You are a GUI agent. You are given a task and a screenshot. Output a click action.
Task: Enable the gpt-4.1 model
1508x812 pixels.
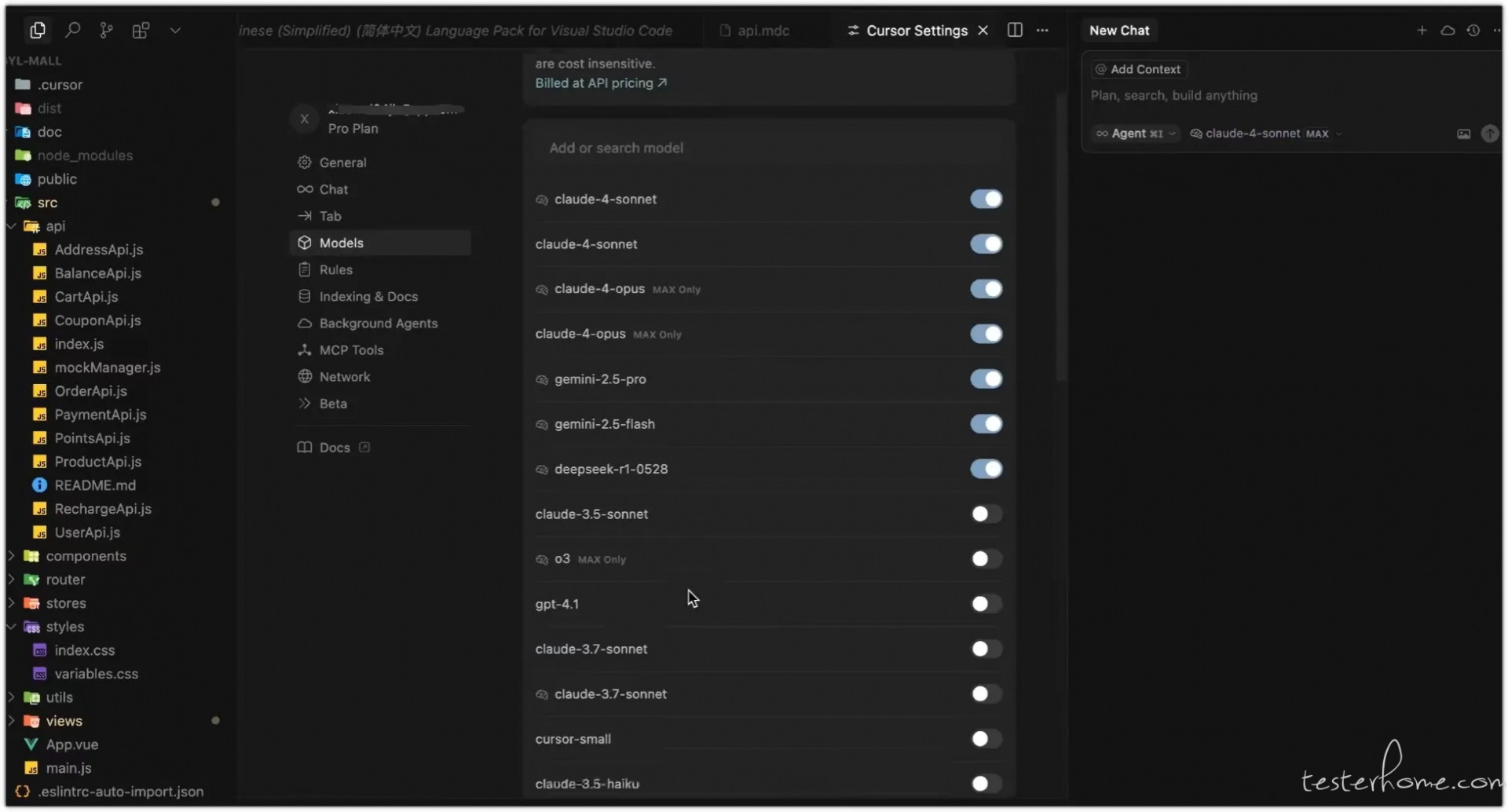(986, 604)
